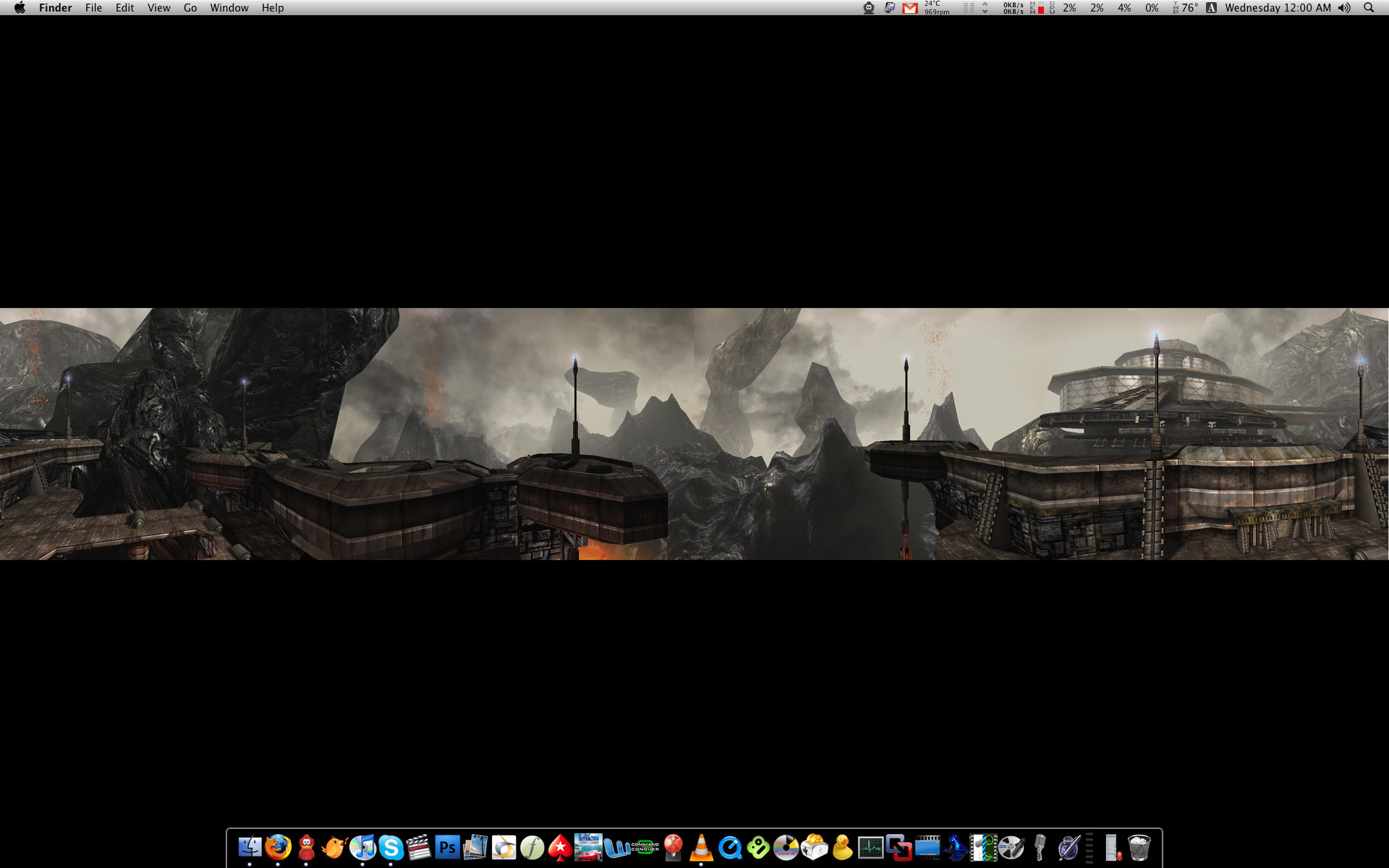Image resolution: width=1389 pixels, height=868 pixels.
Task: Launch Skype from the dock
Action: coord(391,847)
